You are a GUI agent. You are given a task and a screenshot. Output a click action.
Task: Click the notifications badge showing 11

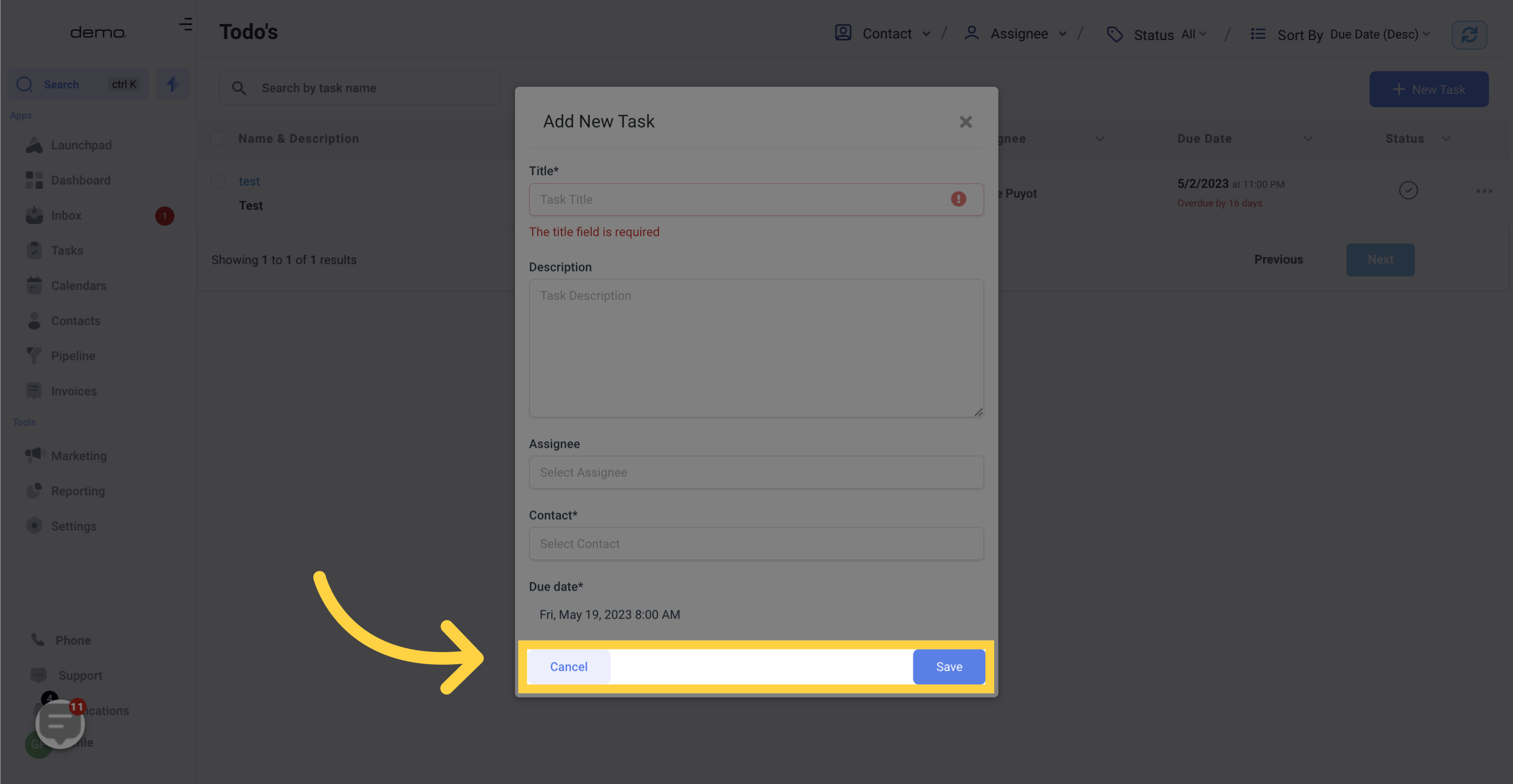tap(77, 707)
